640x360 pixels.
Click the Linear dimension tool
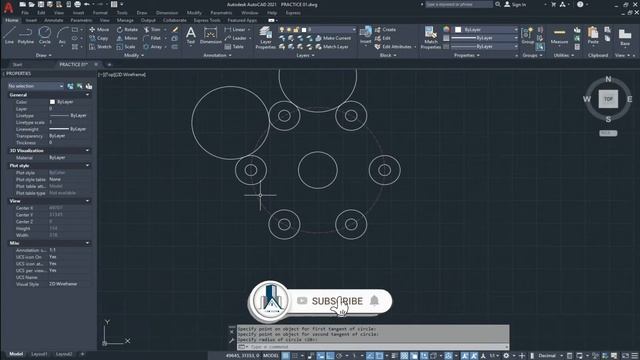tap(235, 29)
